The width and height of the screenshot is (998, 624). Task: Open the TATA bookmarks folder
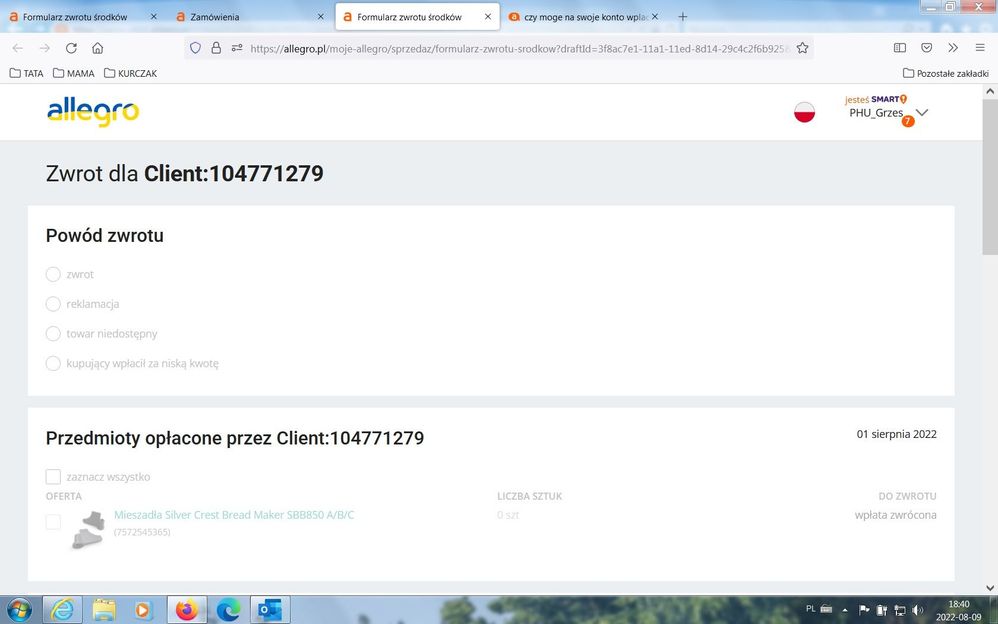point(26,73)
